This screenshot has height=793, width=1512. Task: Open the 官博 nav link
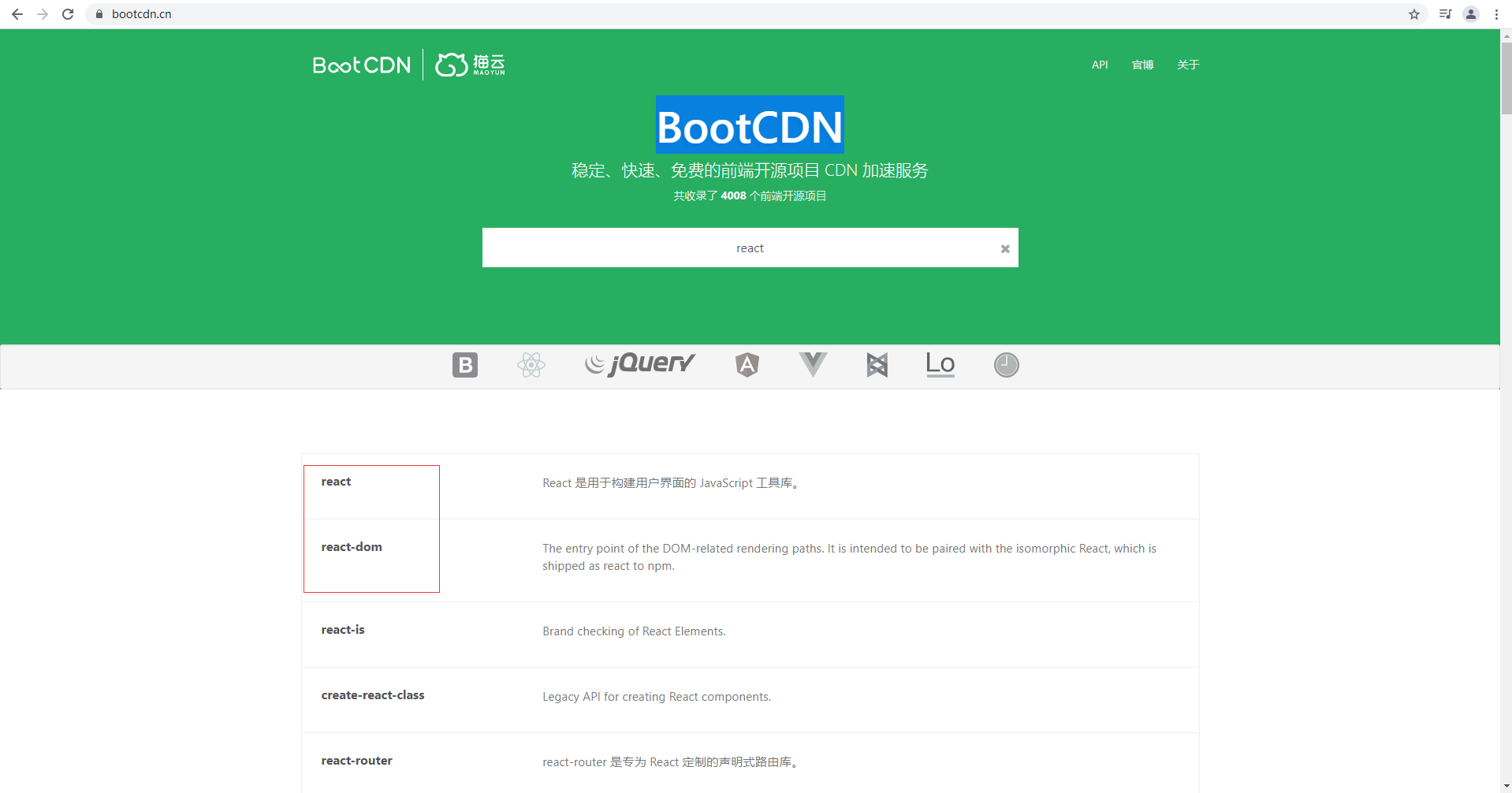(x=1142, y=65)
